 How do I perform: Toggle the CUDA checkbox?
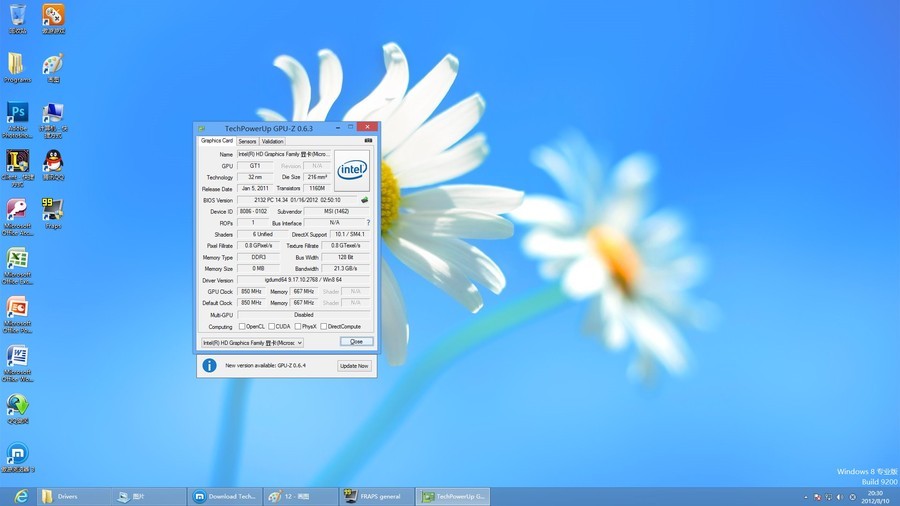[271, 326]
